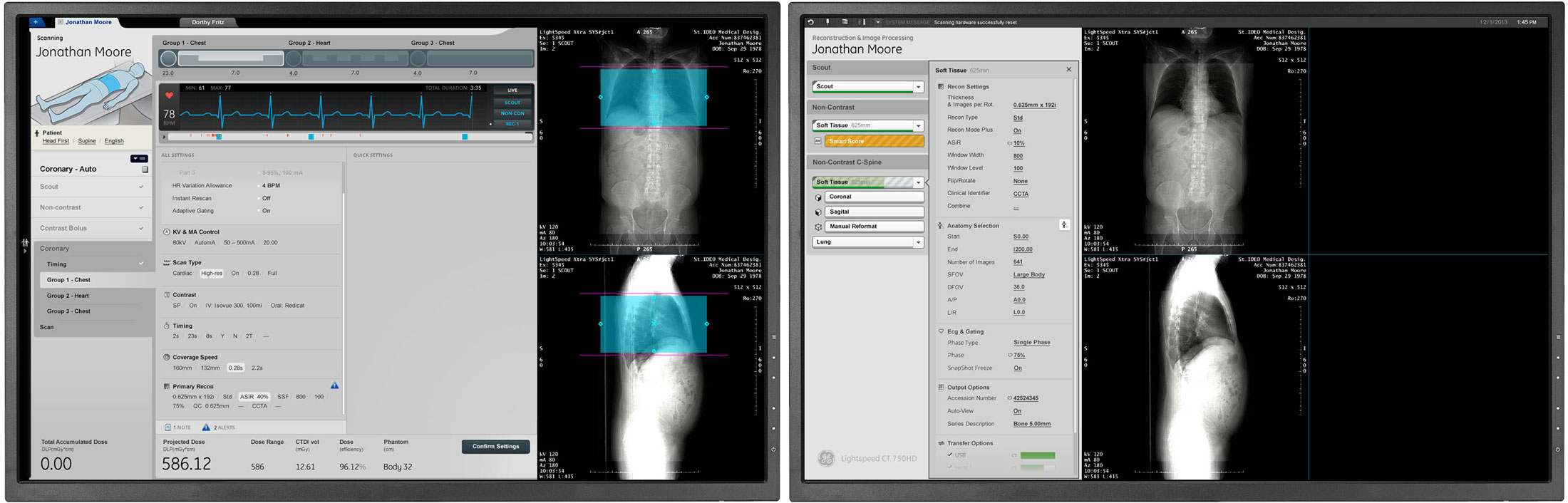The height and width of the screenshot is (503, 1568).
Task: Switch to the Dorthy Fritz tab
Action: click(x=207, y=22)
